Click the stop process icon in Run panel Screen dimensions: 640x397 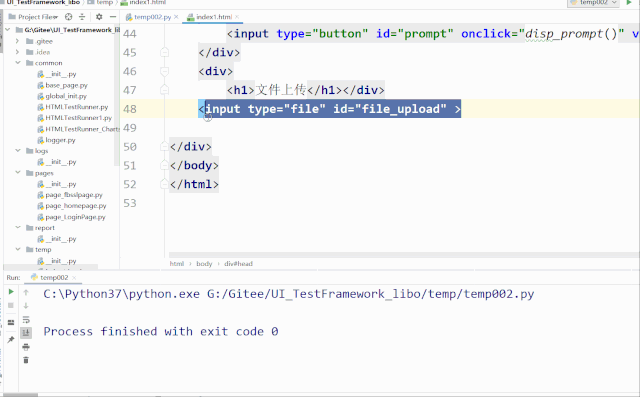coord(11,305)
